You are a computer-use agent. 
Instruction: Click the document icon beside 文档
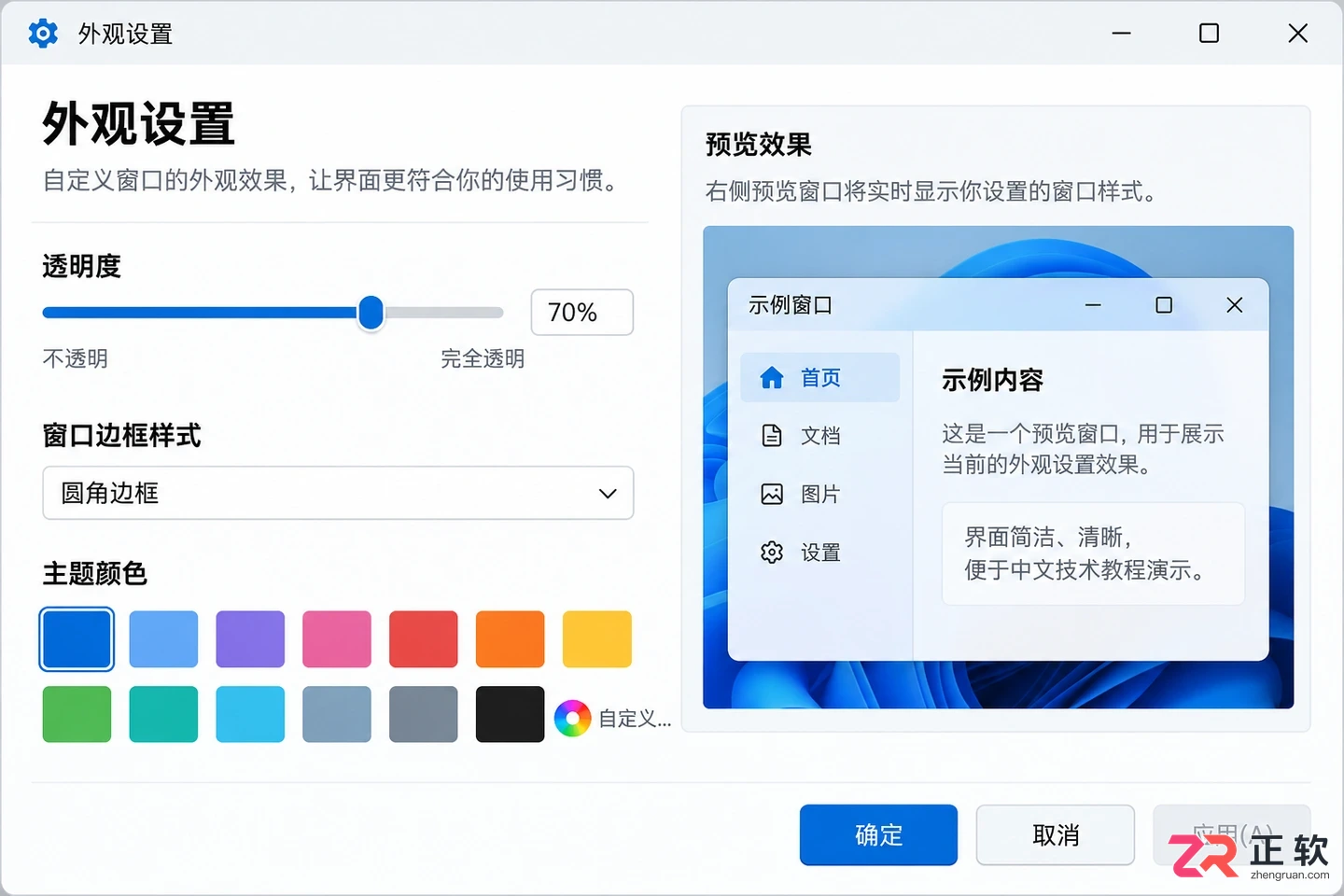tap(772, 435)
